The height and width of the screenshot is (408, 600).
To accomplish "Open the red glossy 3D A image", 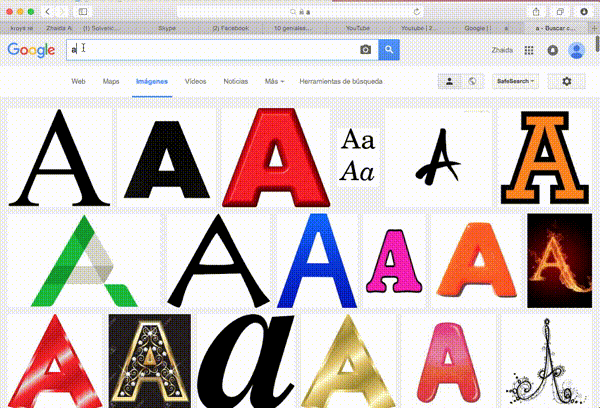I will [x=276, y=158].
